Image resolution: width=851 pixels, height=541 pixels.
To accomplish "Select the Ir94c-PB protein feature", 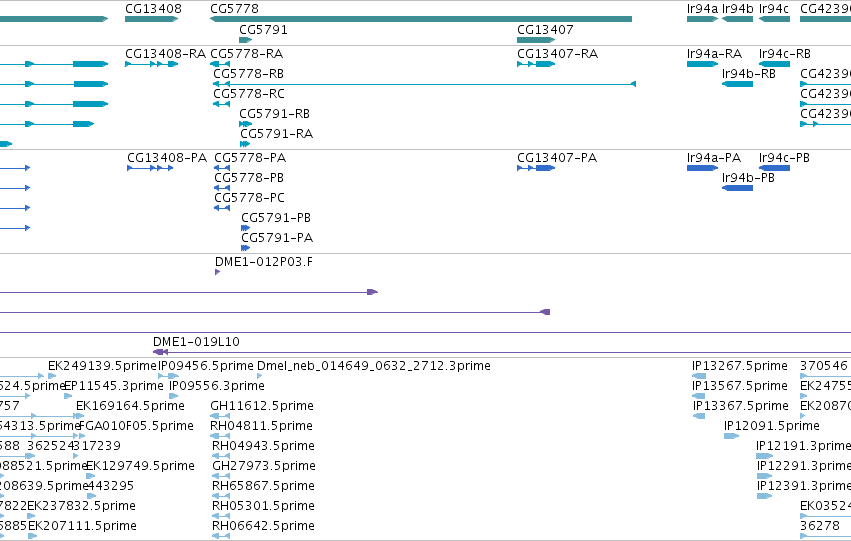I will click(x=774, y=168).
